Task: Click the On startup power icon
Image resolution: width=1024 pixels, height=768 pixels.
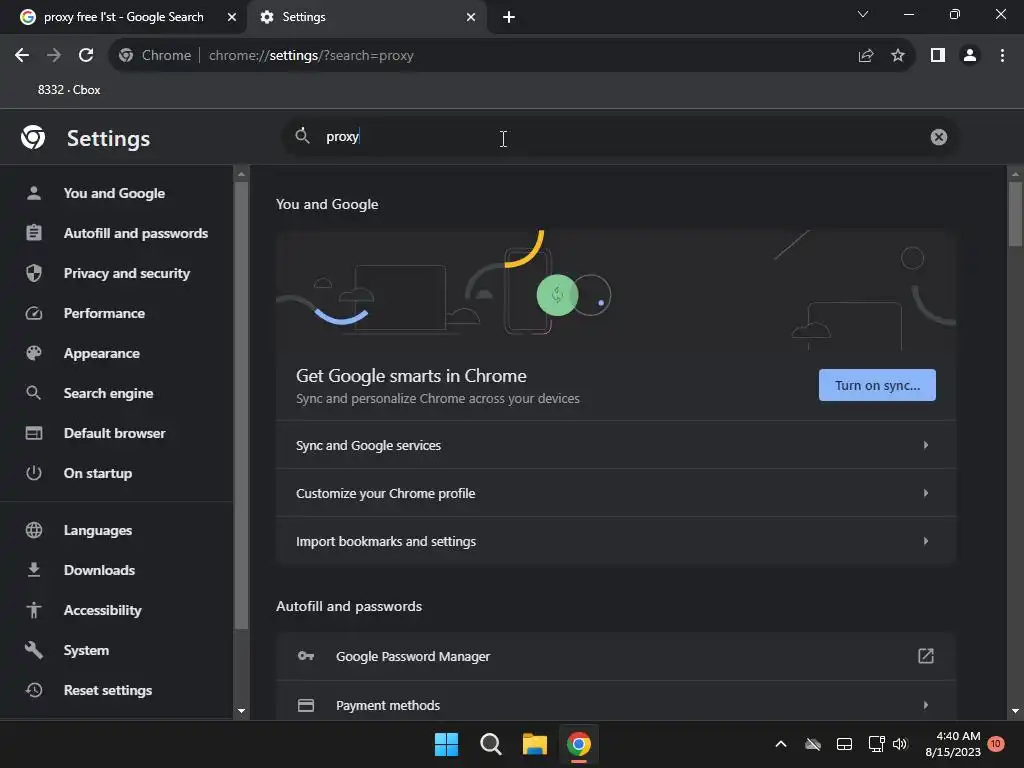Action: point(34,473)
